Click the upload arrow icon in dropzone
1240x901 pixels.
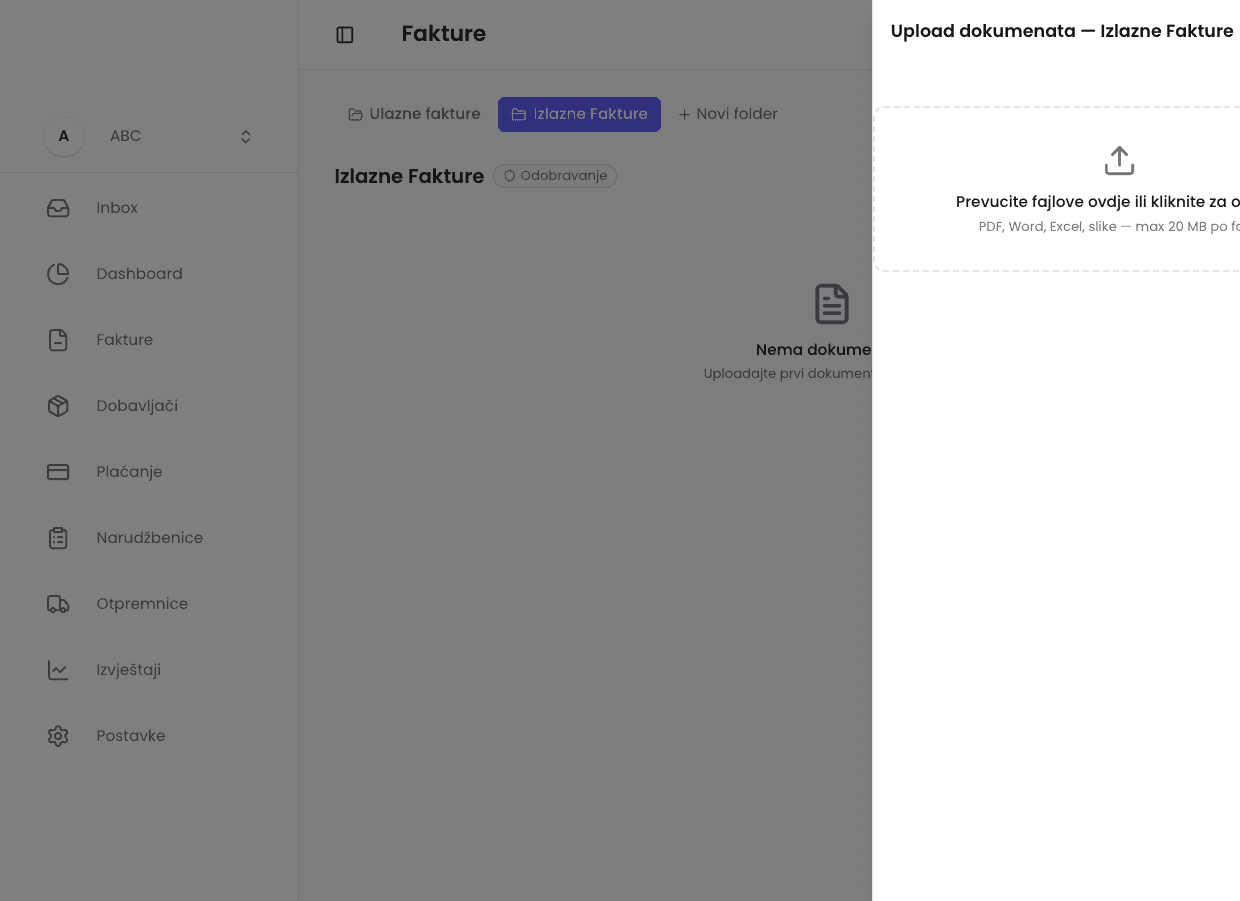(1119, 160)
